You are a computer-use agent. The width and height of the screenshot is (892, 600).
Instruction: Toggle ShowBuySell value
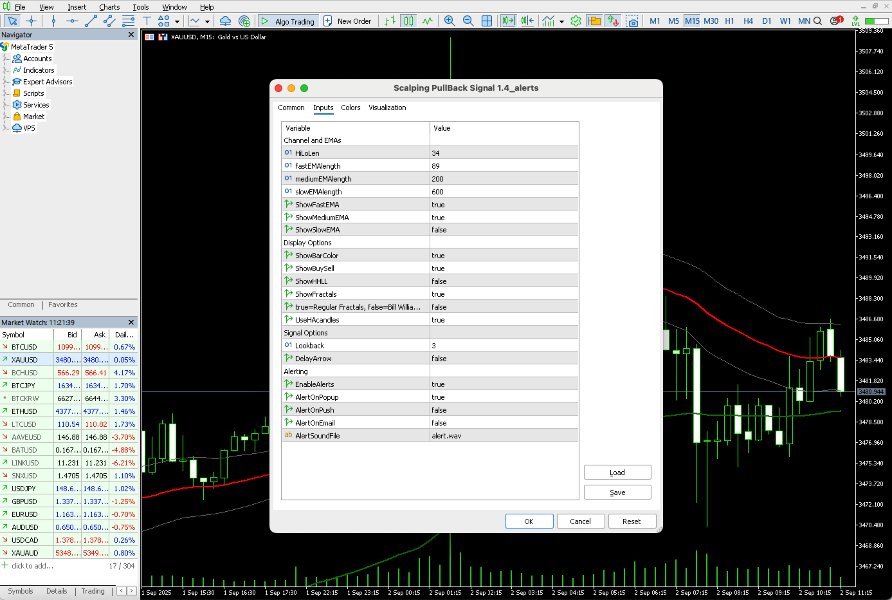click(x=504, y=268)
